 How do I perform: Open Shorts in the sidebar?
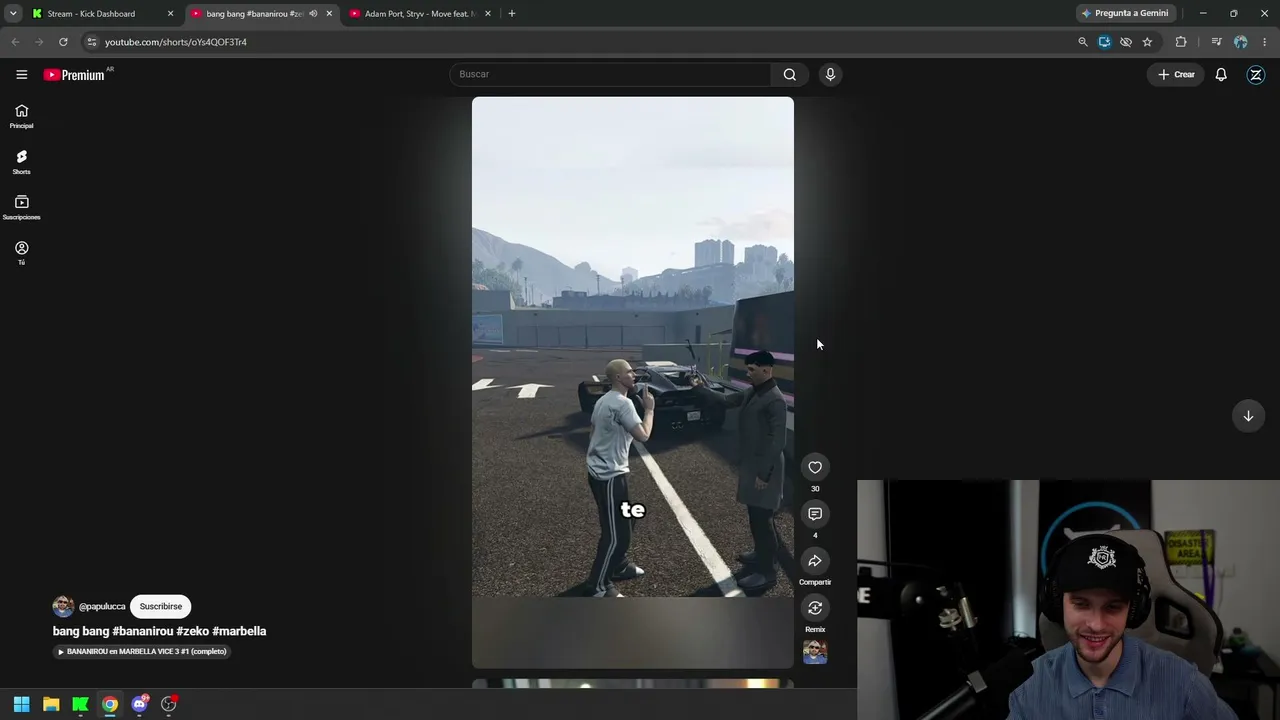point(21,162)
